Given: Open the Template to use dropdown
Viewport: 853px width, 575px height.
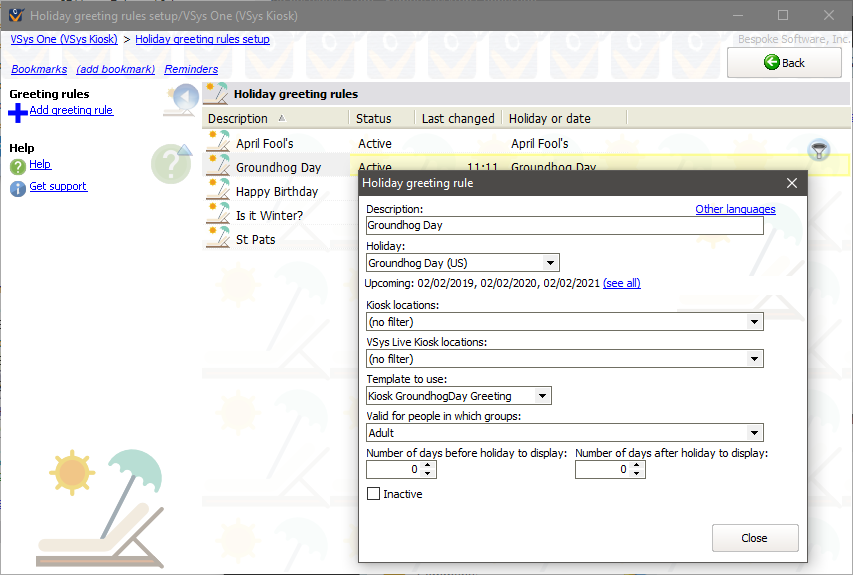Looking at the screenshot, I should [x=542, y=396].
